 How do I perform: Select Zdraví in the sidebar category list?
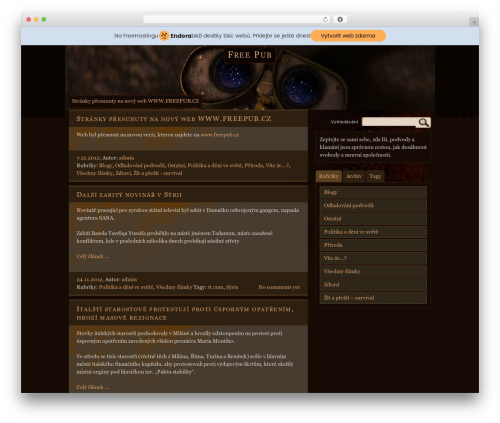[x=373, y=285]
